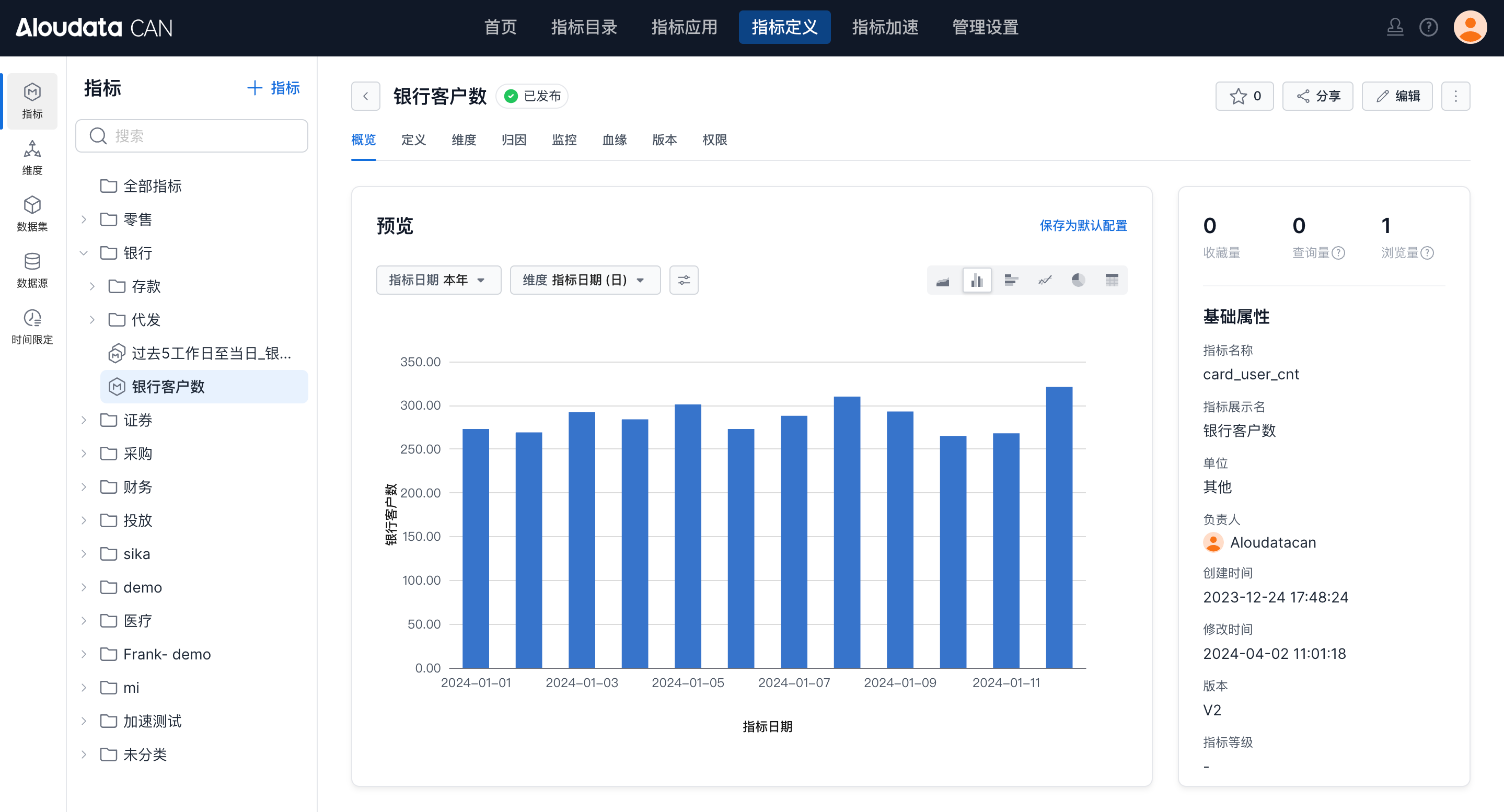This screenshot has width=1504, height=812.
Task: Select horizontal bar chart type
Action: click(x=1011, y=281)
